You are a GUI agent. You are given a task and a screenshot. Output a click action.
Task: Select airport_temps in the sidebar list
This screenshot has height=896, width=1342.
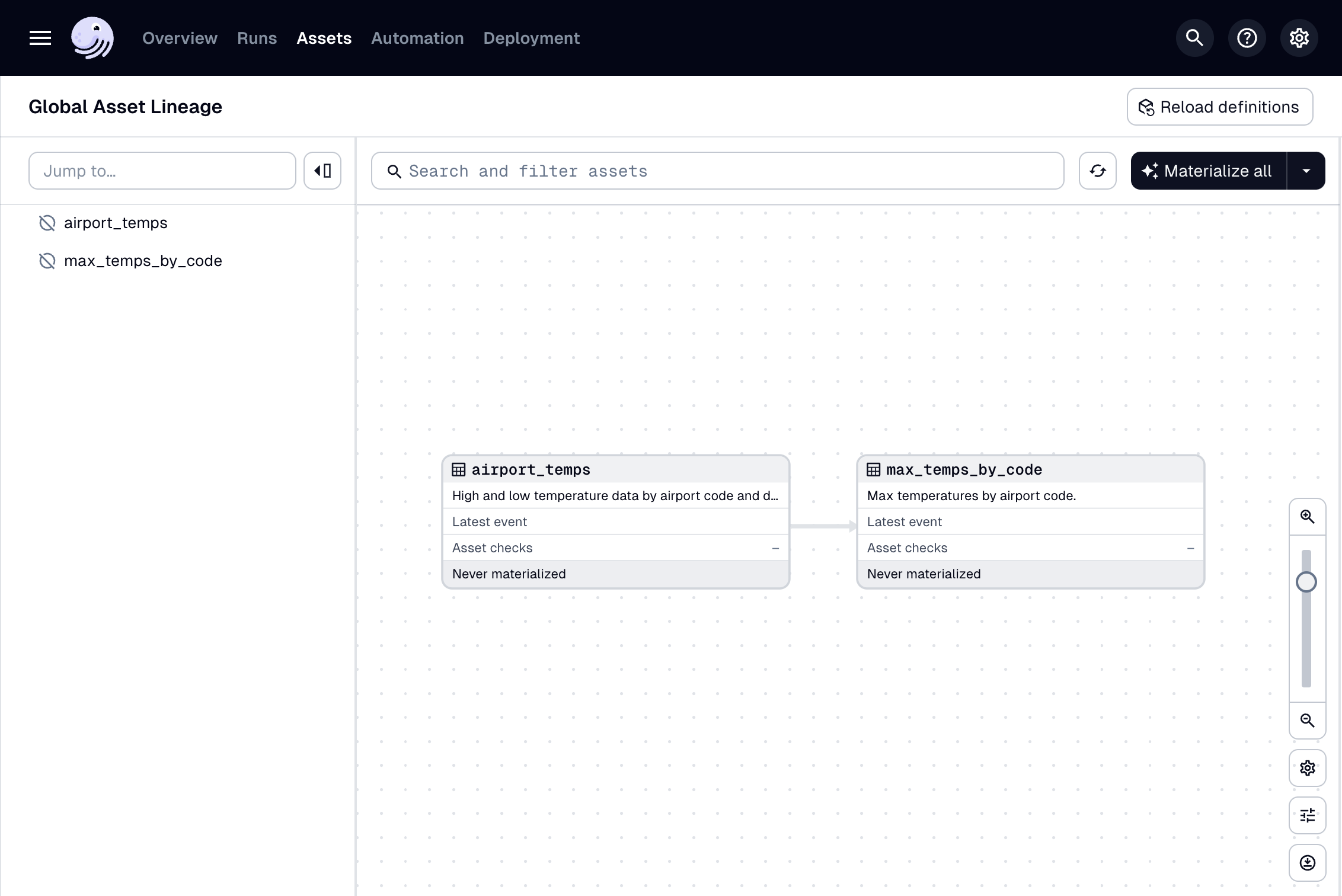116,223
